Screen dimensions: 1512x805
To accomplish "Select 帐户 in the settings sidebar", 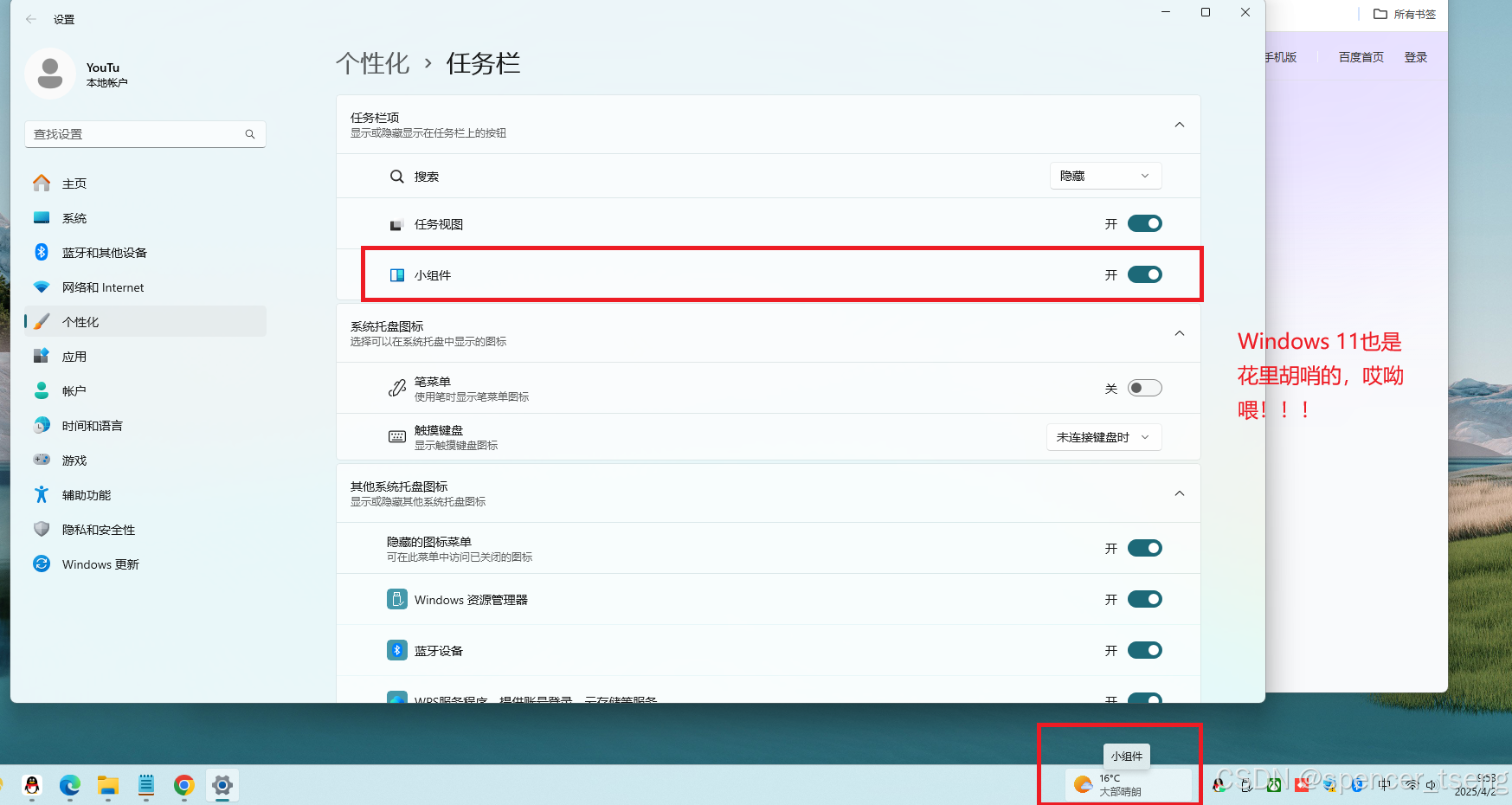I will (74, 390).
